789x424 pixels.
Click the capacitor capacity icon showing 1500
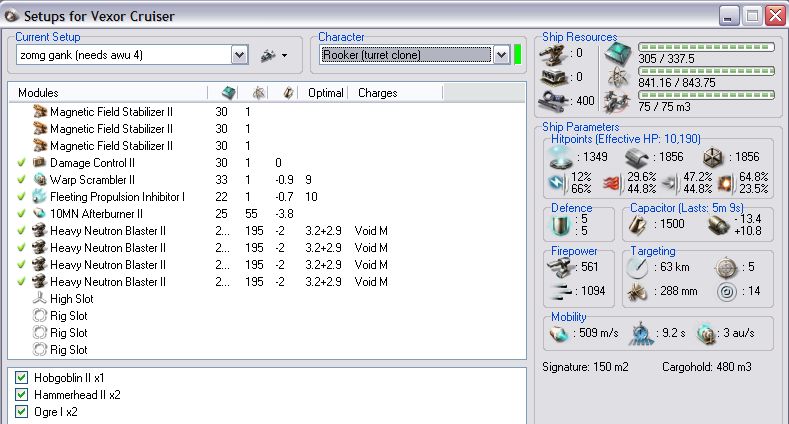coord(638,224)
